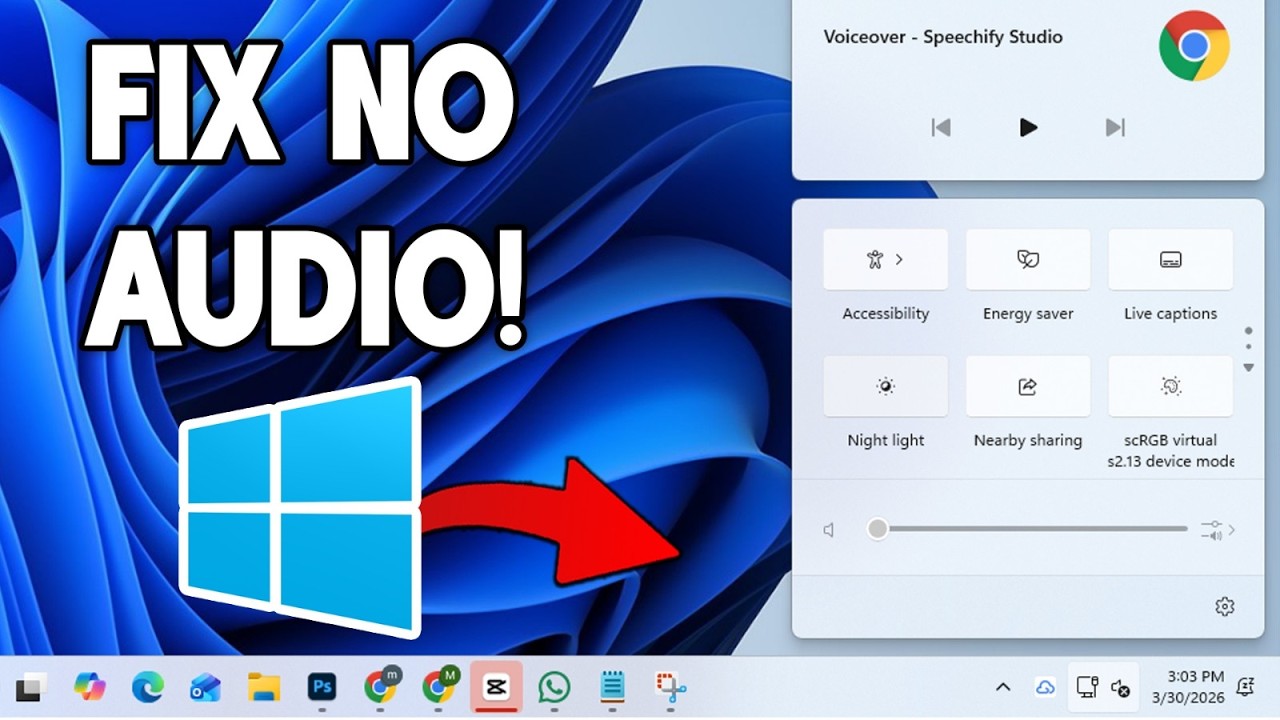Toggle Energy saver on
The image size is (1280, 720).
pyautogui.click(x=1028, y=259)
